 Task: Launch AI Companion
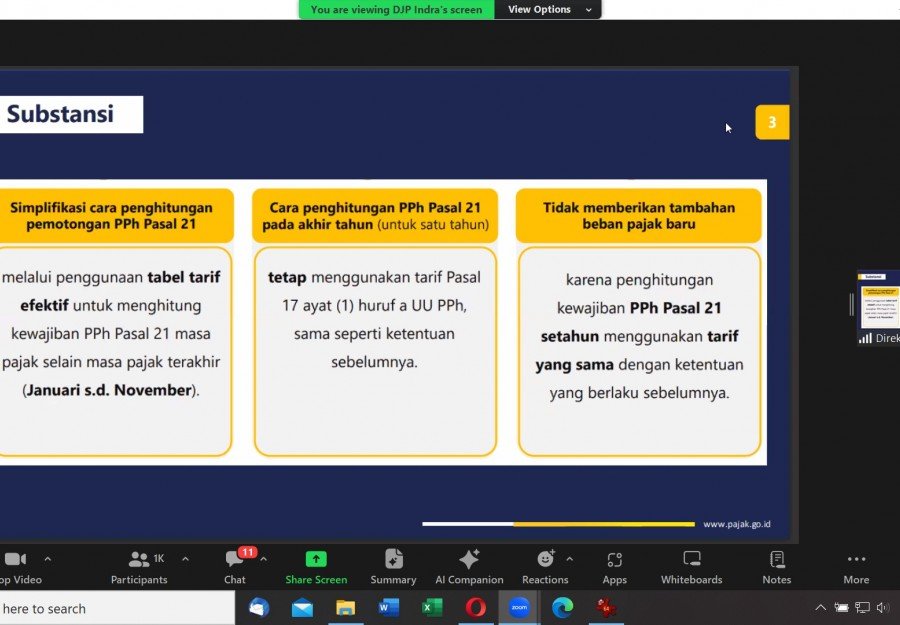[x=469, y=566]
